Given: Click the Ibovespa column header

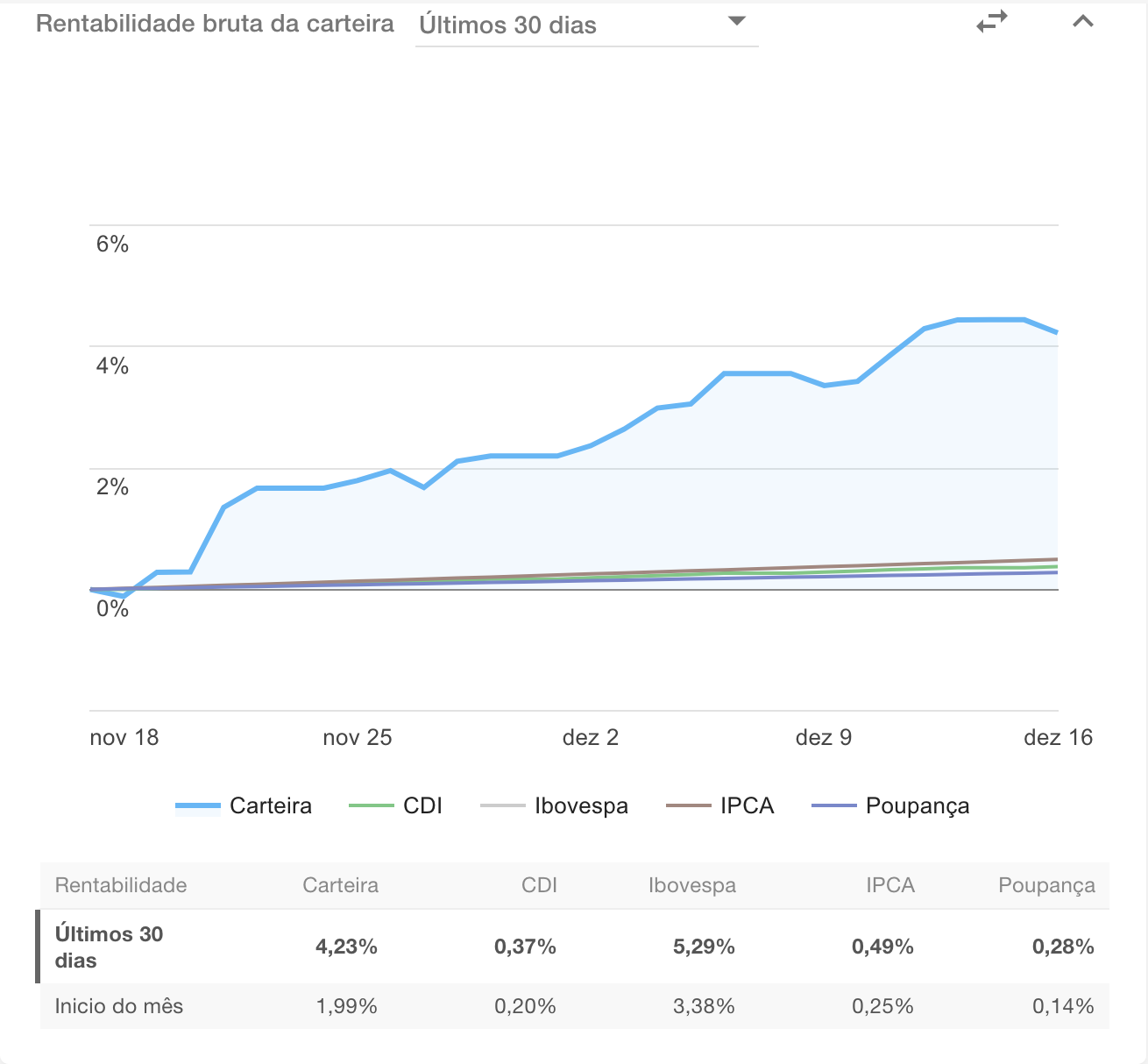Looking at the screenshot, I should coord(691,885).
